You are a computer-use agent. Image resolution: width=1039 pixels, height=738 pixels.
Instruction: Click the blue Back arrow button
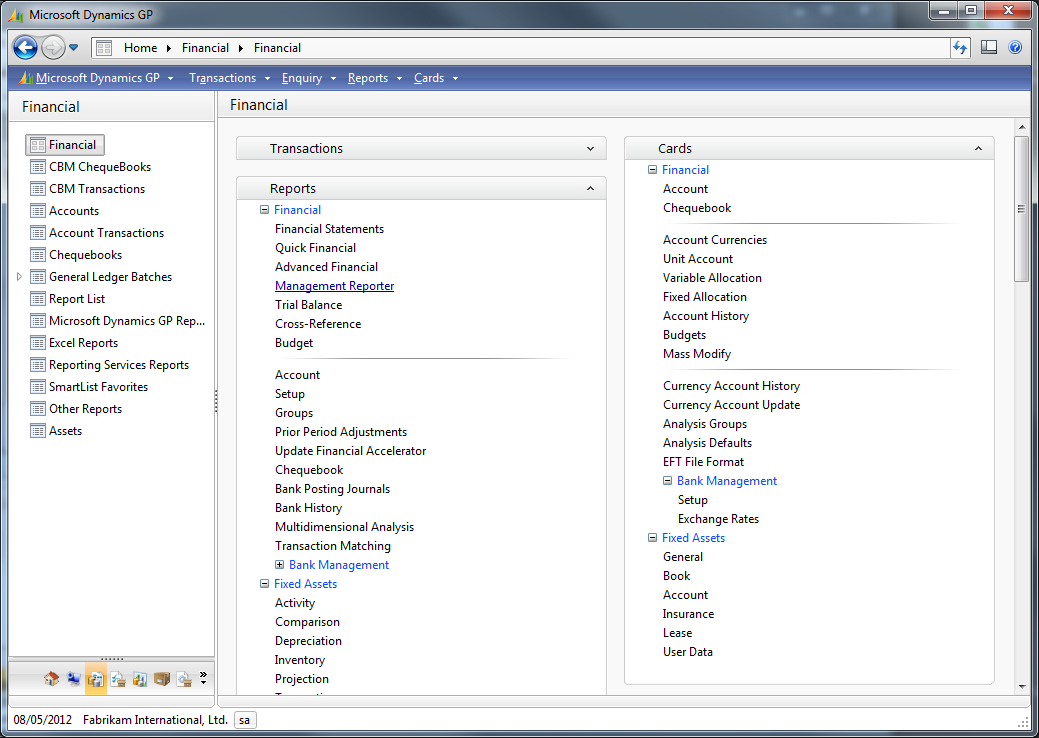click(x=25, y=48)
